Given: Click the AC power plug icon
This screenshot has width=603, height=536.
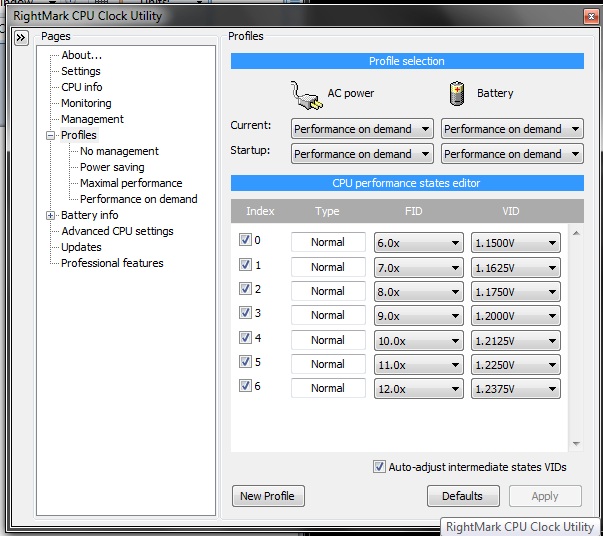Looking at the screenshot, I should click(306, 95).
